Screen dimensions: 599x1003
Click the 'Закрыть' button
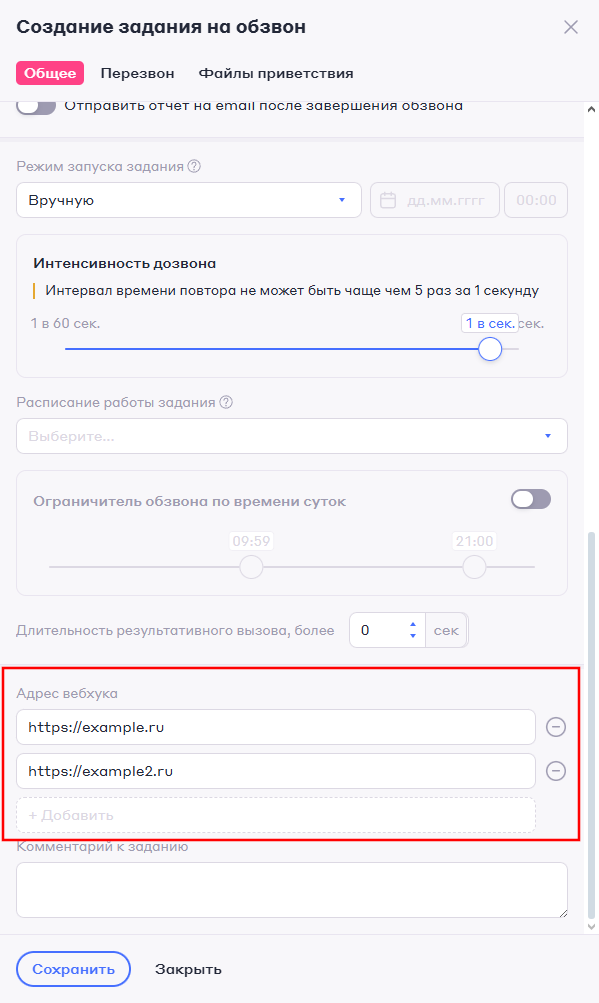[x=188, y=968]
